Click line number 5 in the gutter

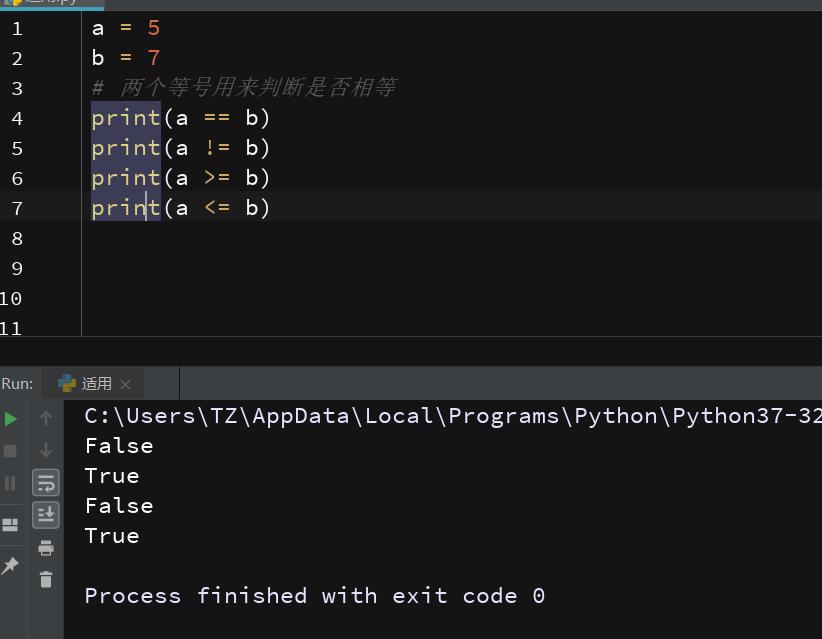pyautogui.click(x=16, y=147)
